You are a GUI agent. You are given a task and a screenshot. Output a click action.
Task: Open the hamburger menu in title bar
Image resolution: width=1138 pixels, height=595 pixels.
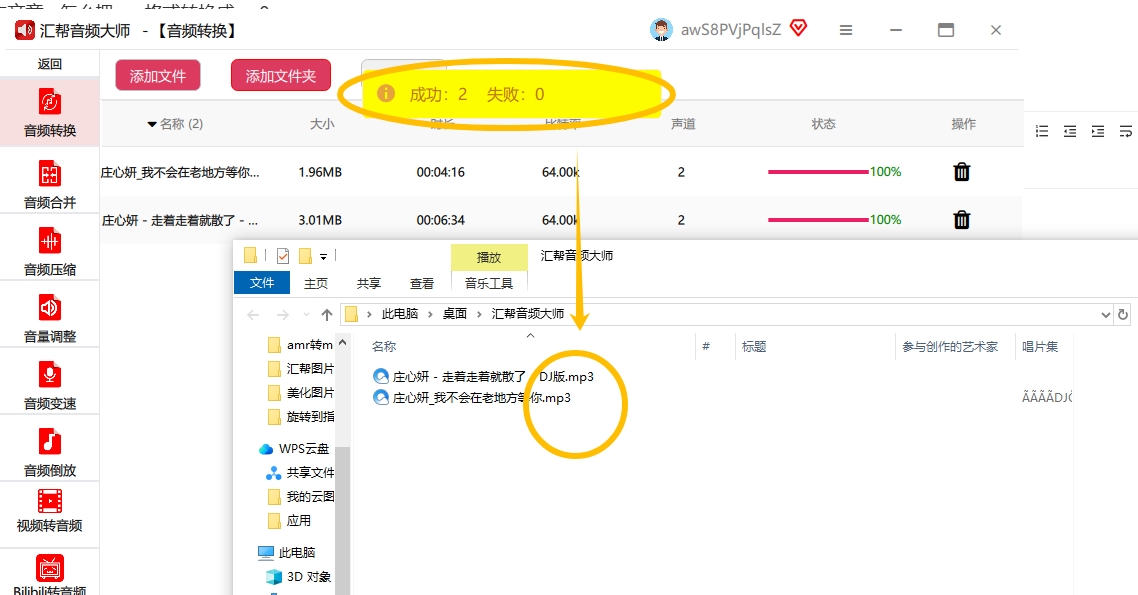coord(846,30)
